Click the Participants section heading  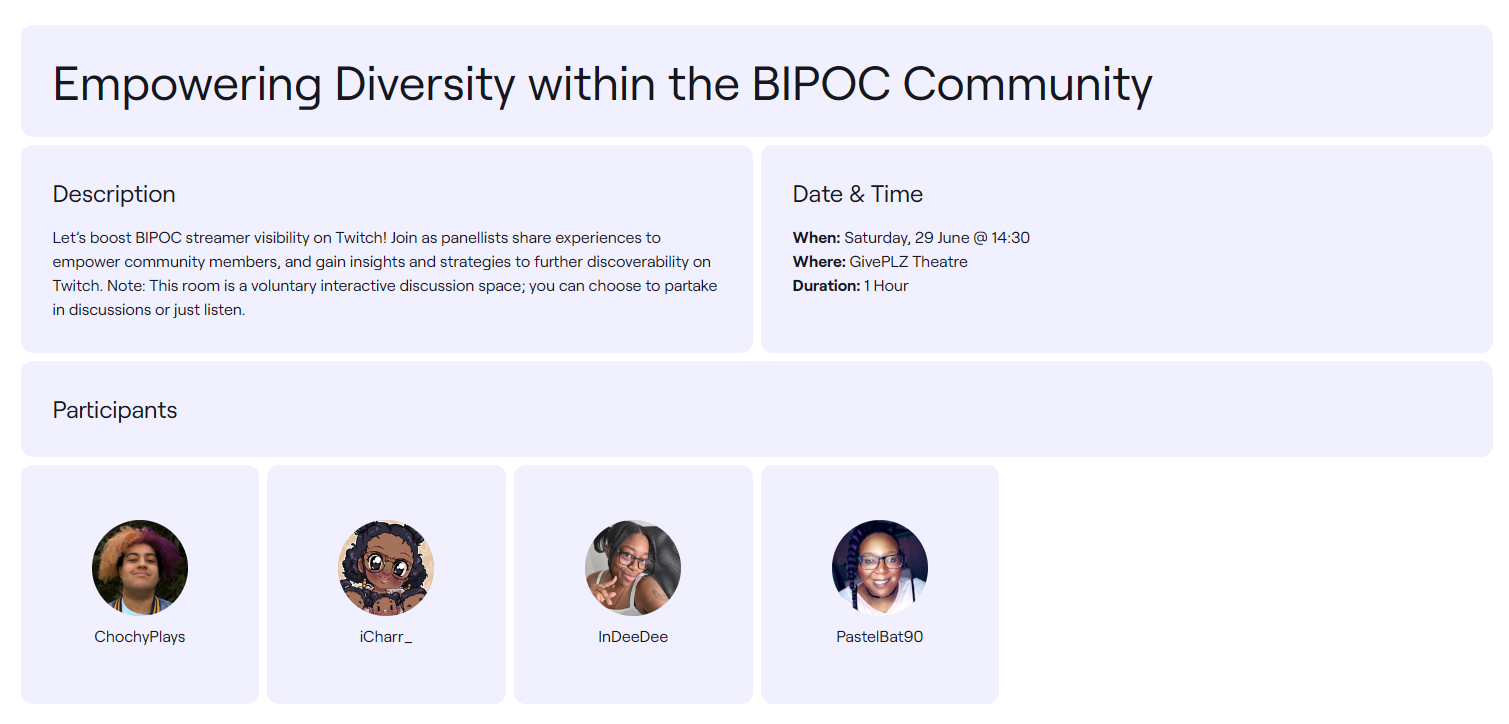(115, 410)
